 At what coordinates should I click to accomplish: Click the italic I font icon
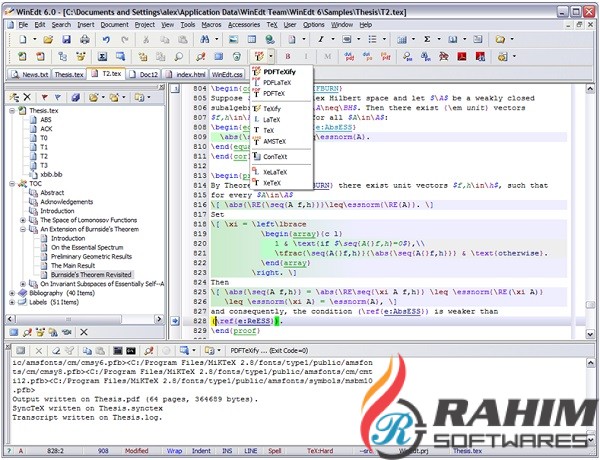[321, 39]
